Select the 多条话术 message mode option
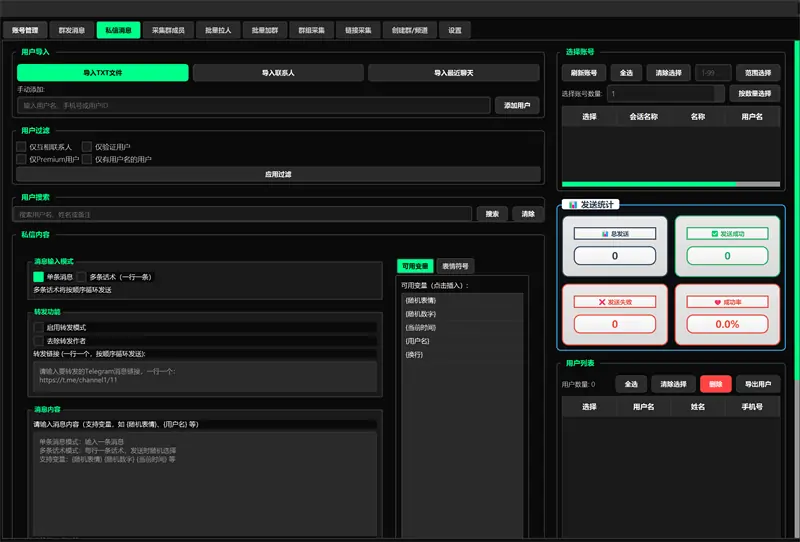Image resolution: width=800 pixels, height=542 pixels. [82, 277]
